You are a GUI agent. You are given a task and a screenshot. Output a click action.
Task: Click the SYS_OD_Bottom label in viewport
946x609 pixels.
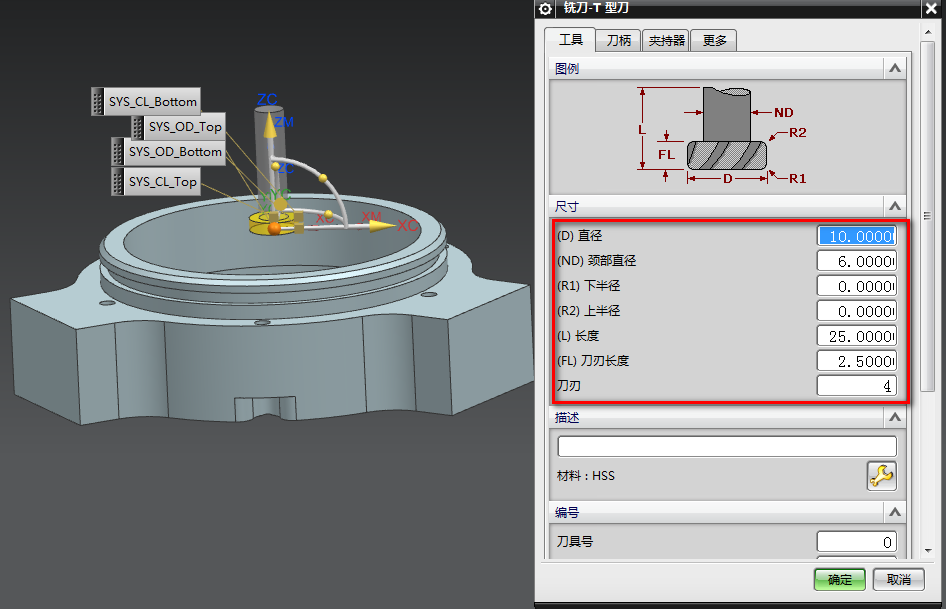(x=175, y=152)
